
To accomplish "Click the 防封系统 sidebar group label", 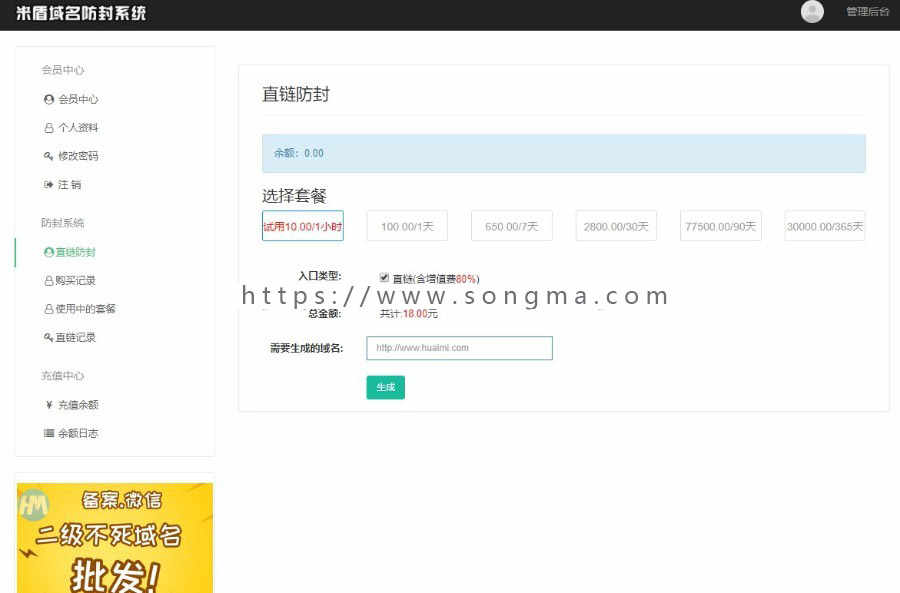I will coord(63,223).
